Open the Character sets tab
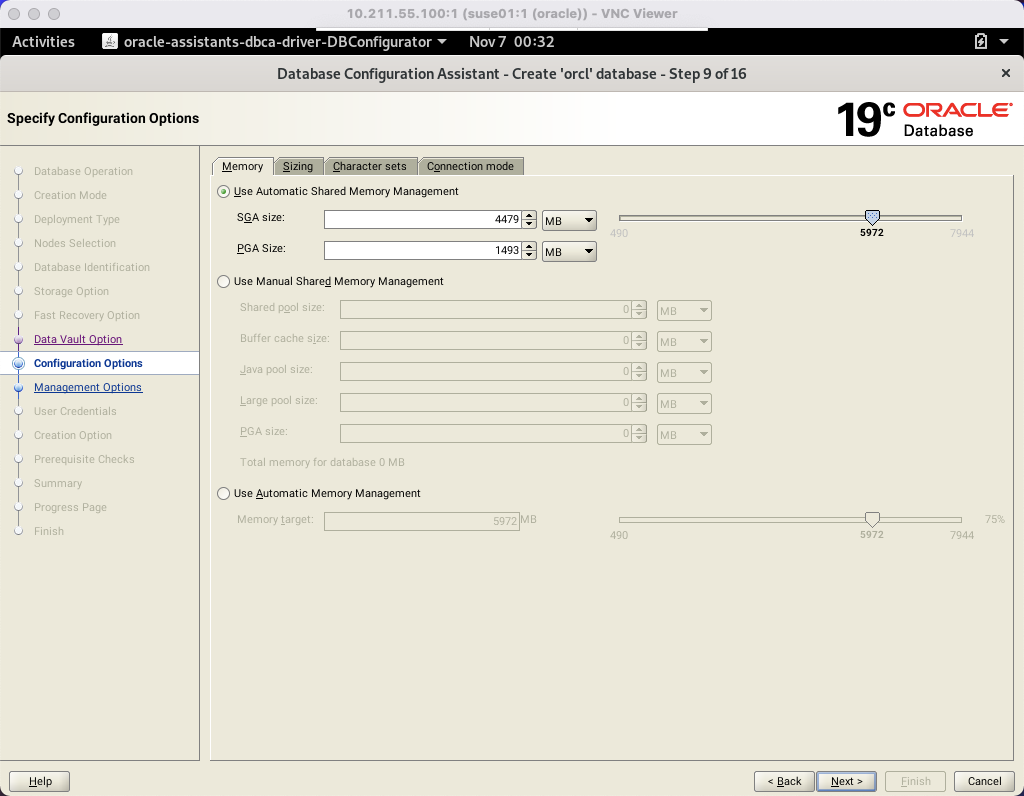 [370, 167]
